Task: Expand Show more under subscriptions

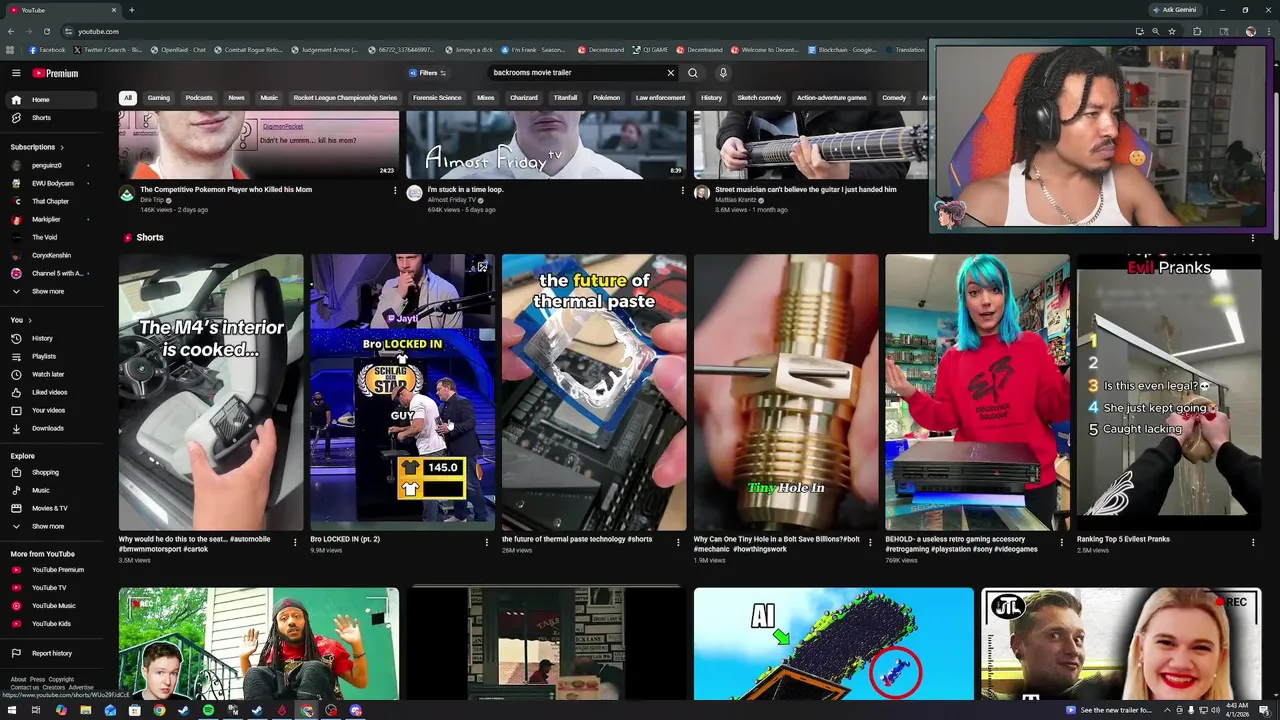Action: pos(52,291)
